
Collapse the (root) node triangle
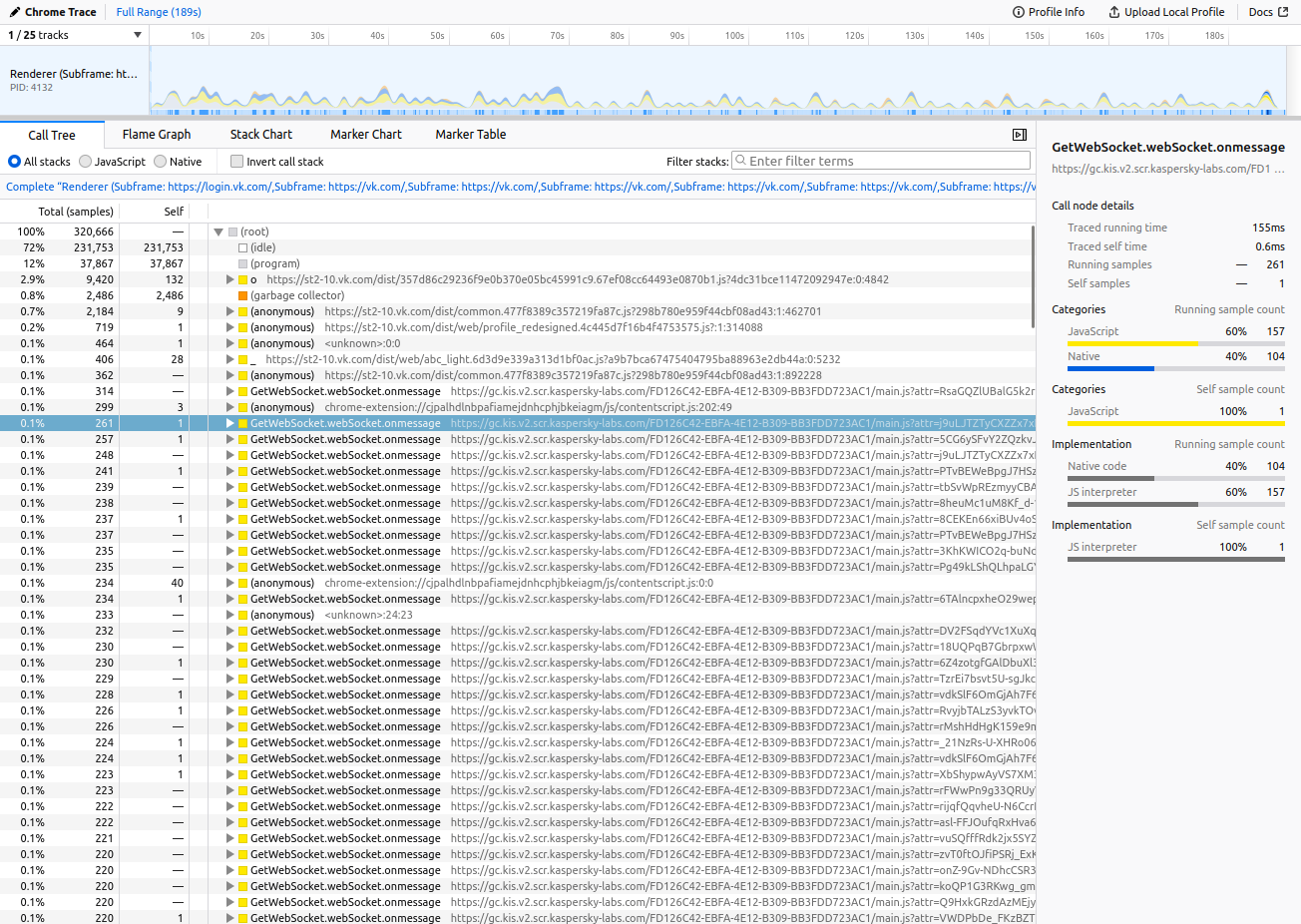(x=217, y=231)
